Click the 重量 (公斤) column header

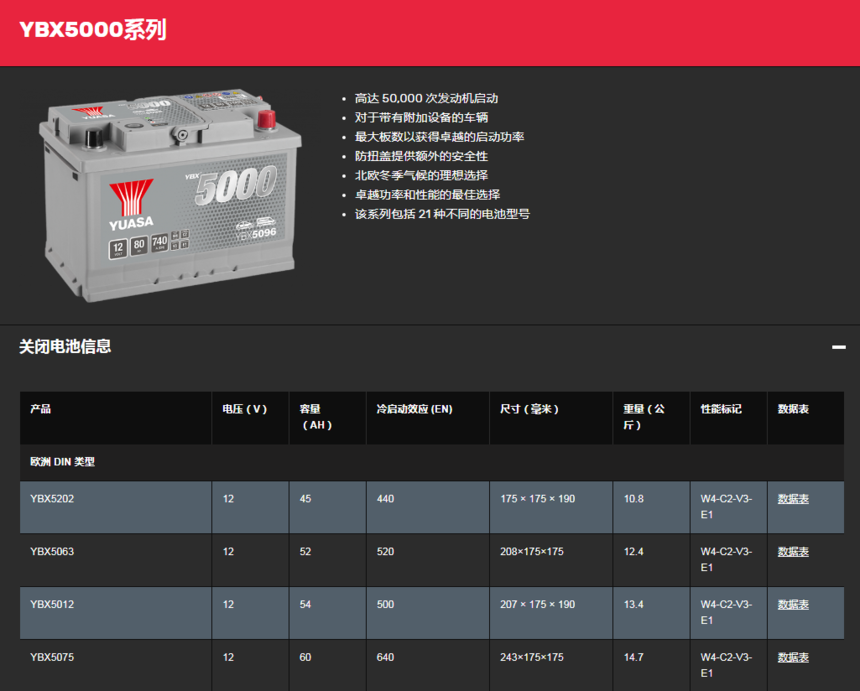point(651,418)
